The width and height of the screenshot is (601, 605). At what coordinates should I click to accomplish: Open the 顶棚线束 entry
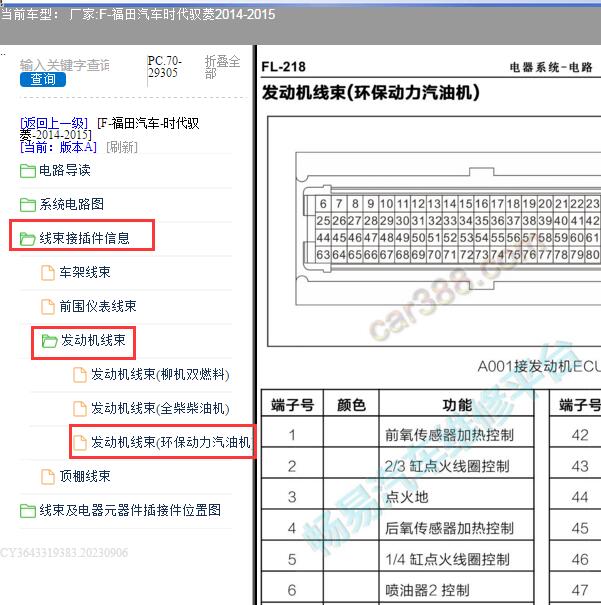point(85,476)
